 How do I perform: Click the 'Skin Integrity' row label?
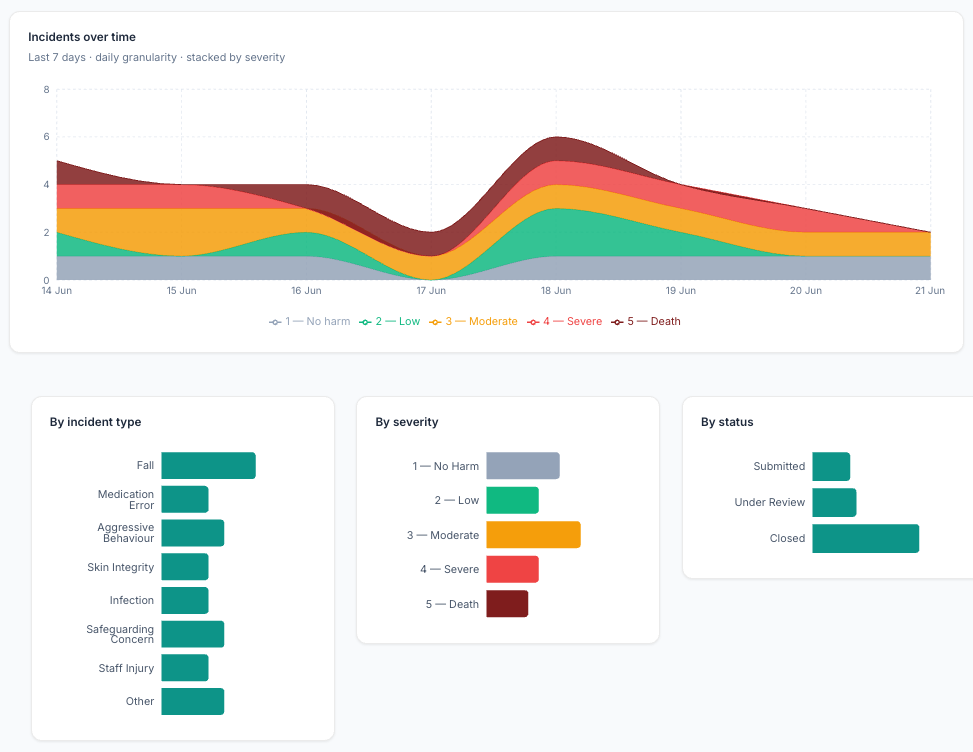pyautogui.click(x=120, y=567)
